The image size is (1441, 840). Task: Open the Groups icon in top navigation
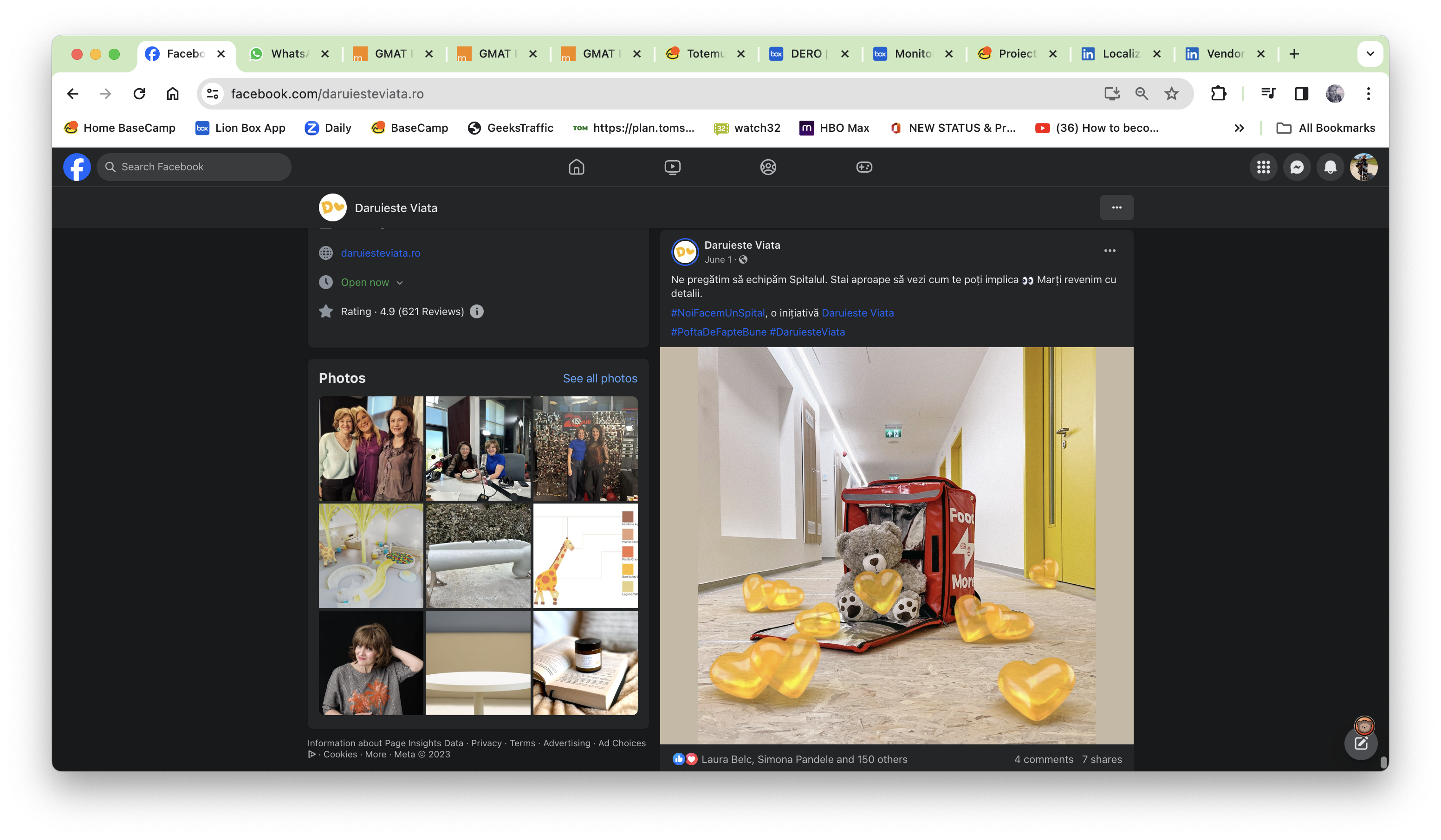click(768, 167)
